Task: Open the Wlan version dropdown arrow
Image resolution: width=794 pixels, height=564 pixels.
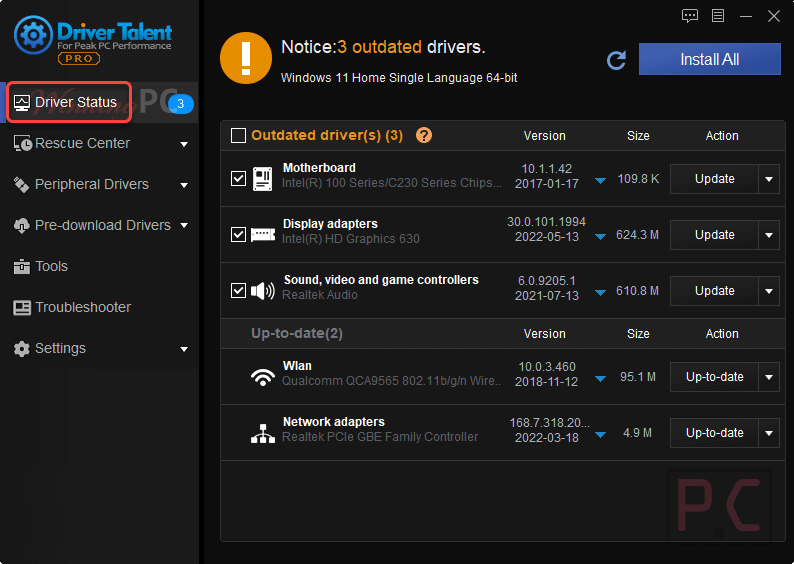Action: [x=601, y=379]
